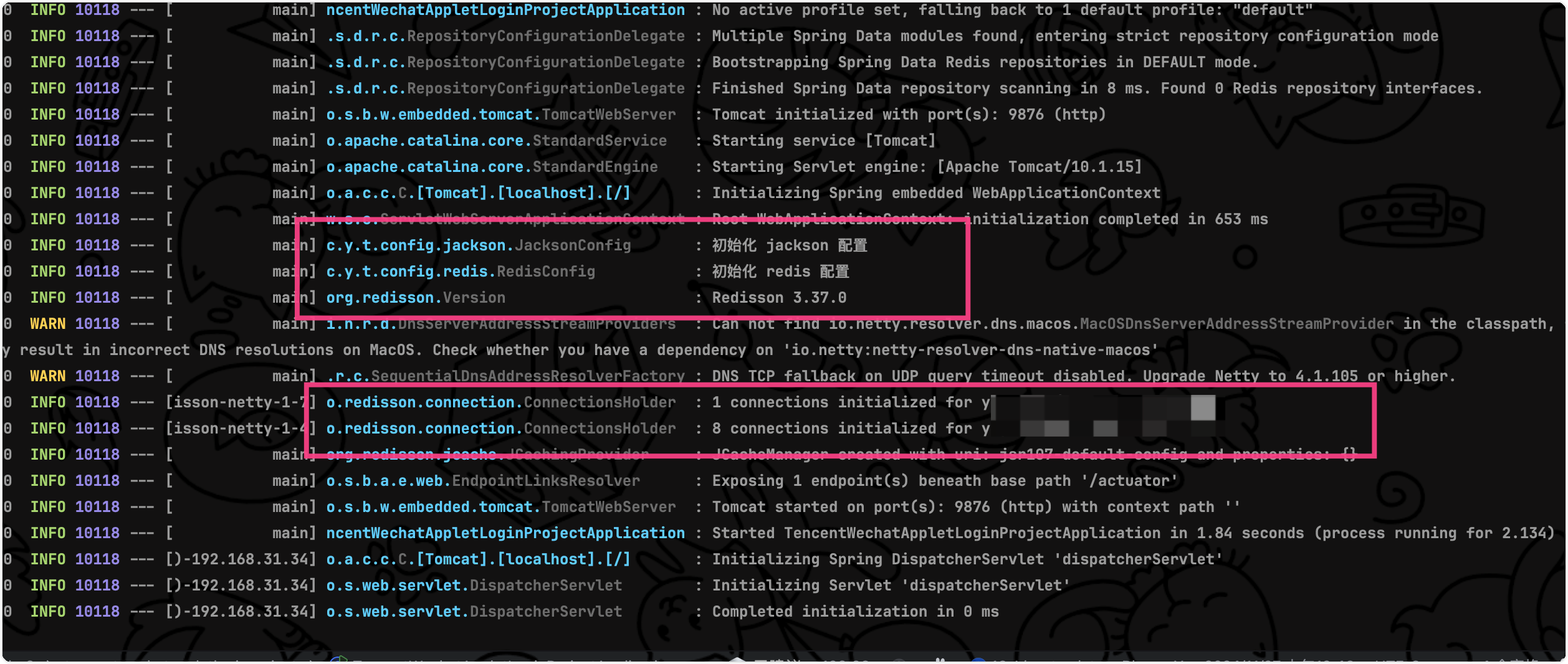This screenshot has height=664, width=1568.
Task: Click the "Redisson 3.37.0" version message
Action: click(779, 298)
